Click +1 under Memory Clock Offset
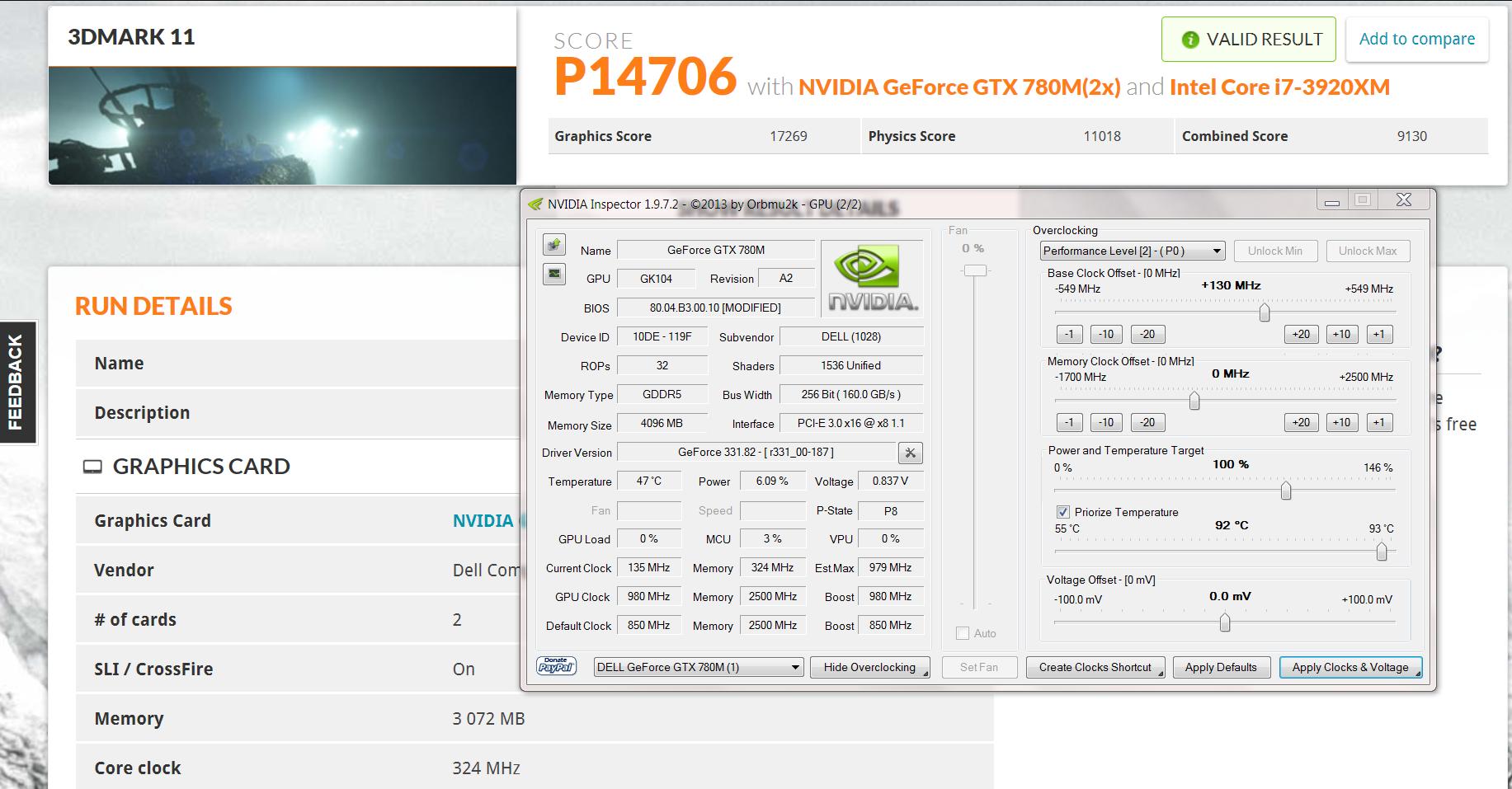This screenshot has width=1512, height=789. point(1379,422)
